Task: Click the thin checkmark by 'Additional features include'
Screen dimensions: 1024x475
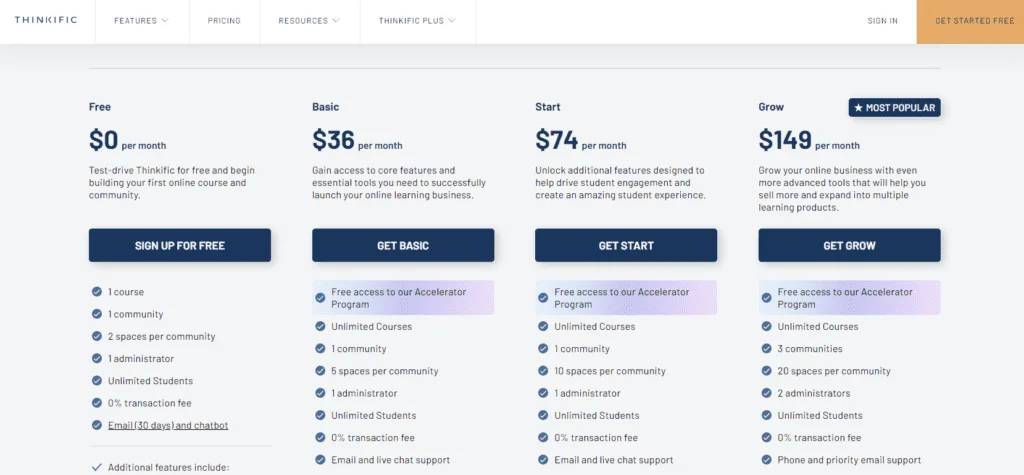Action: [x=97, y=467]
